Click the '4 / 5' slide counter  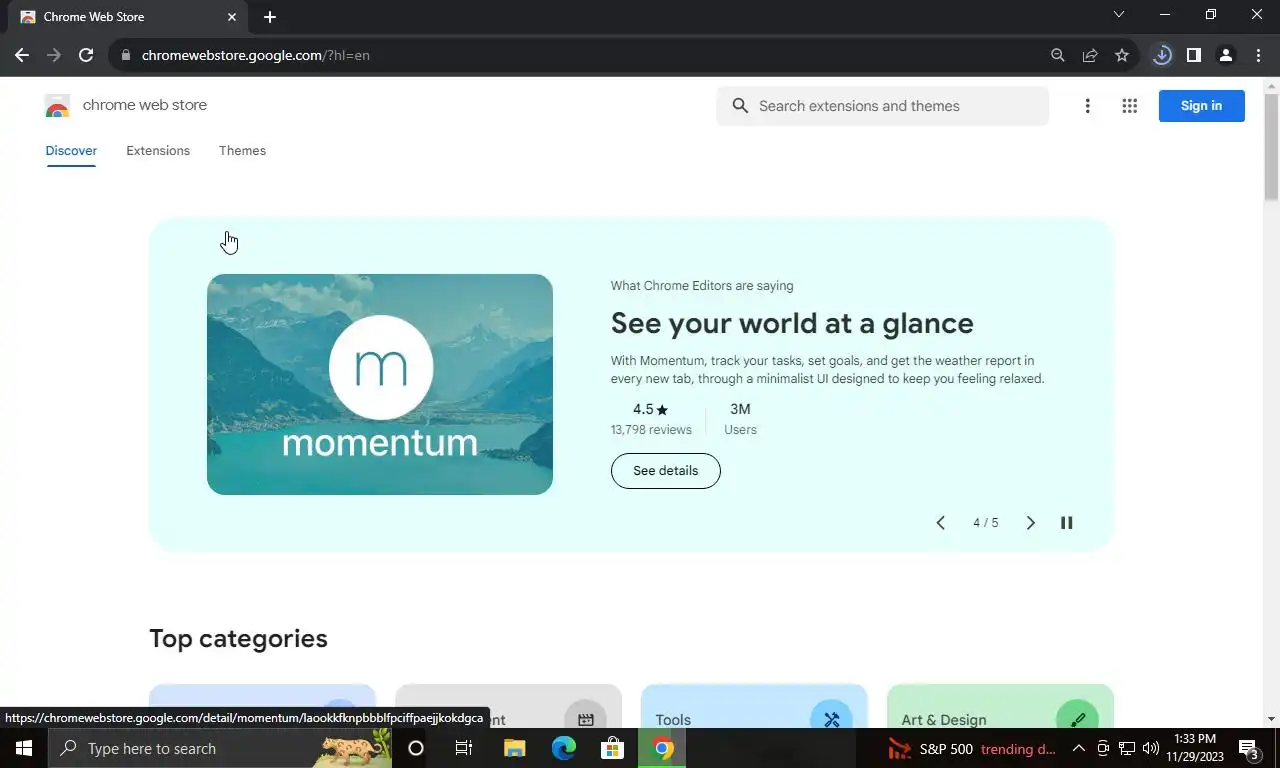[x=985, y=523]
